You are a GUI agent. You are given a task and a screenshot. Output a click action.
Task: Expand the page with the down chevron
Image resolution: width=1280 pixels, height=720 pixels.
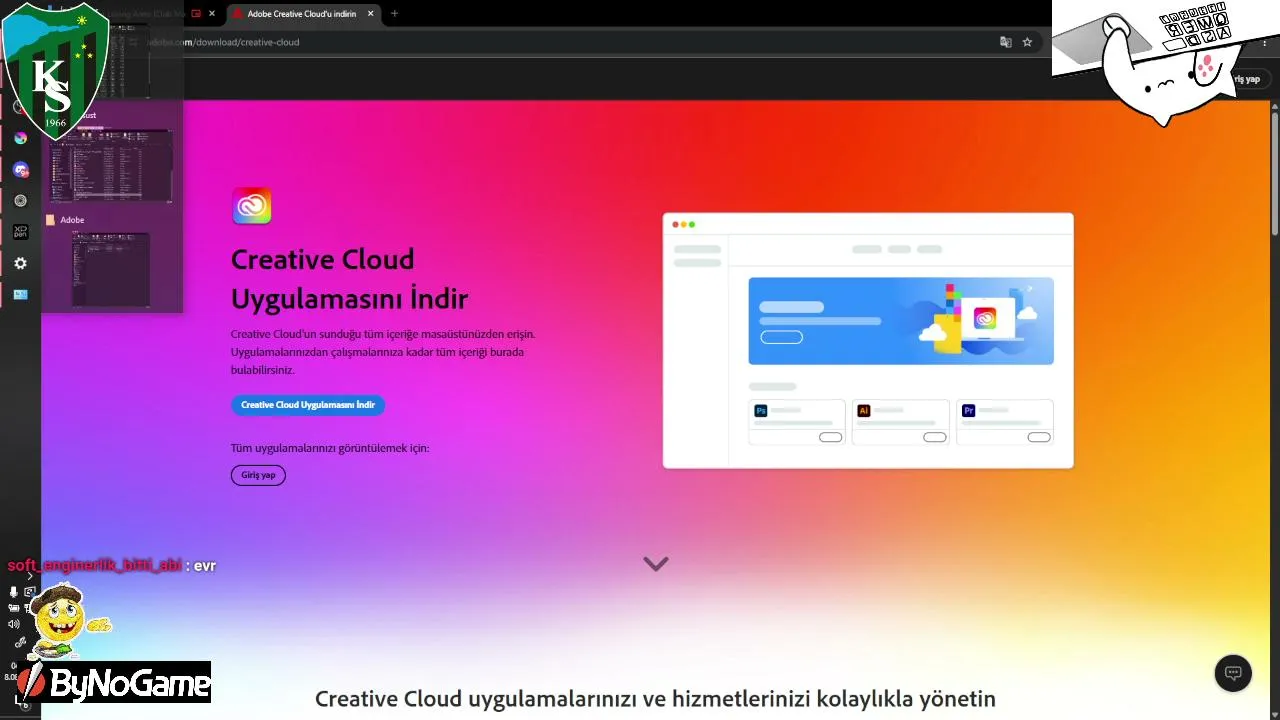656,564
